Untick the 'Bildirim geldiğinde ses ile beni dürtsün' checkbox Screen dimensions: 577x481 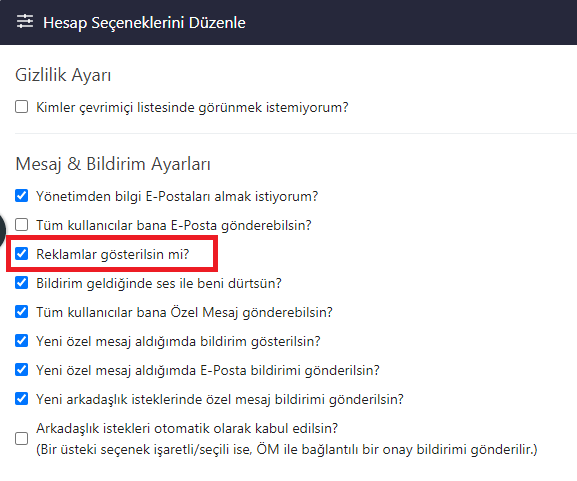click(x=21, y=283)
